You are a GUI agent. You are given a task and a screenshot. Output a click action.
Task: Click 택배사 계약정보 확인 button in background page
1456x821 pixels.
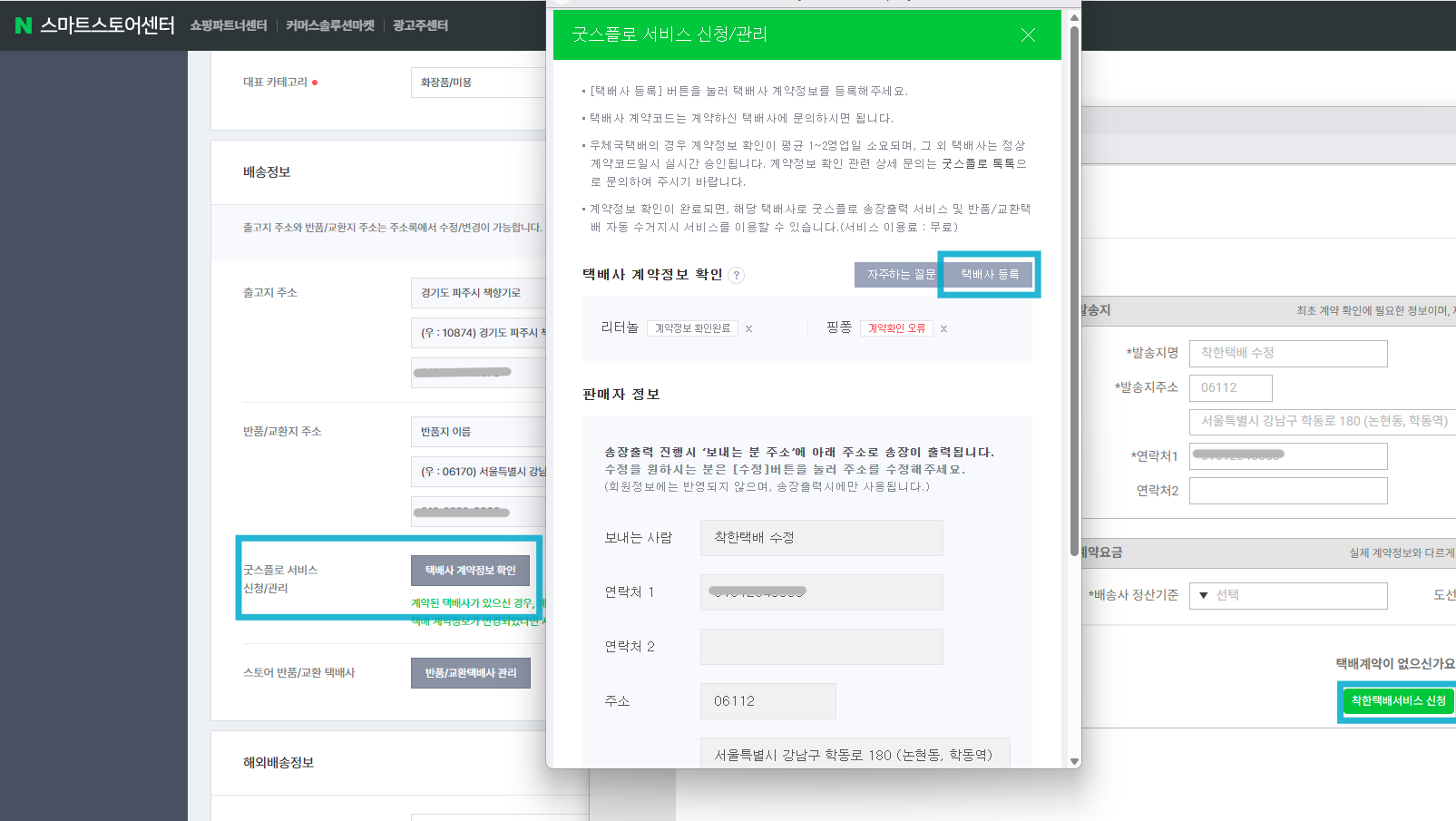[x=470, y=570]
